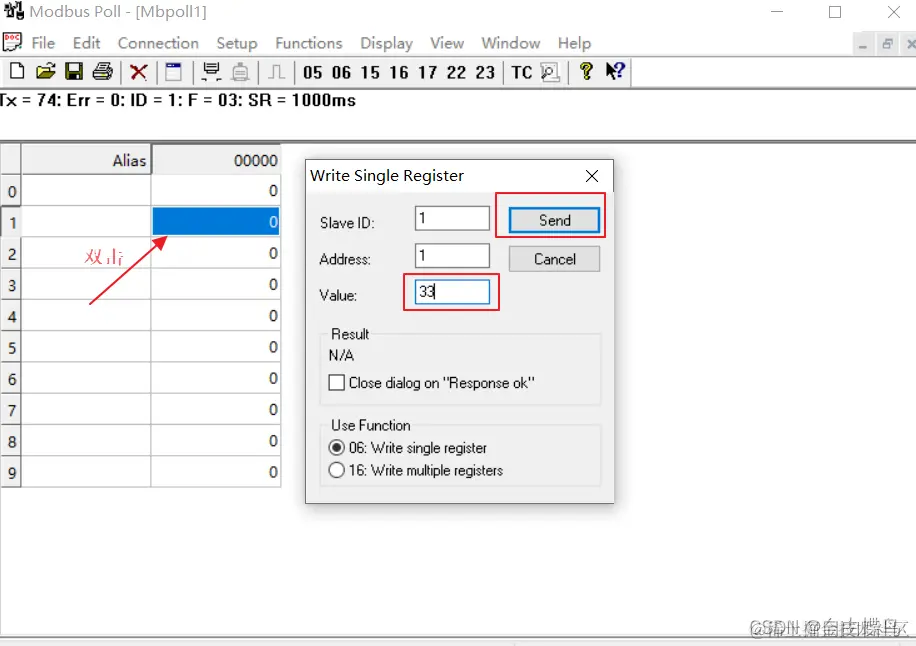
Task: Click the alias cell in row 4
Action: tap(86, 316)
